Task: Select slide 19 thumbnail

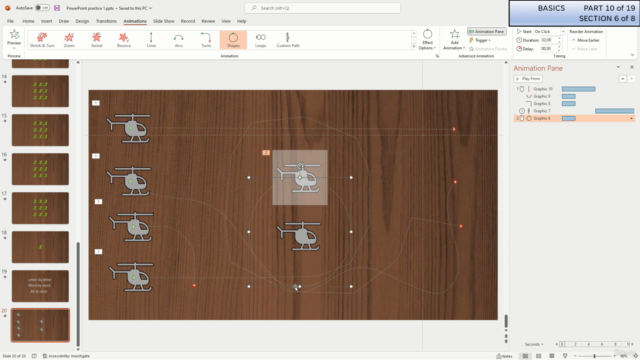Action: (40, 286)
